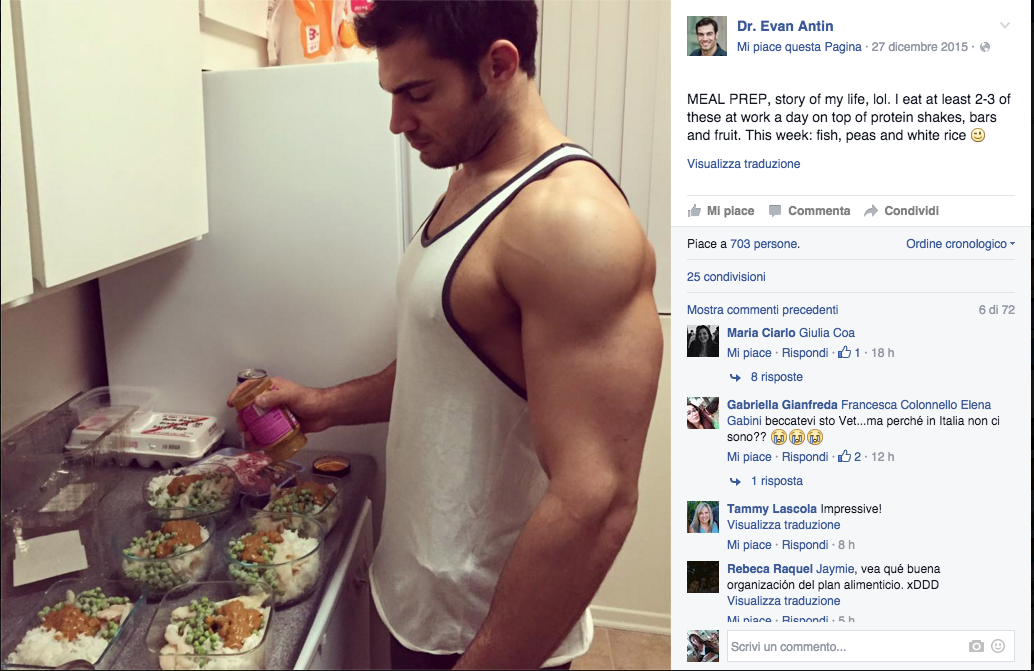Screen dimensions: 1034x671
Task: Open the emoji picker in the comment box
Action: (998, 647)
